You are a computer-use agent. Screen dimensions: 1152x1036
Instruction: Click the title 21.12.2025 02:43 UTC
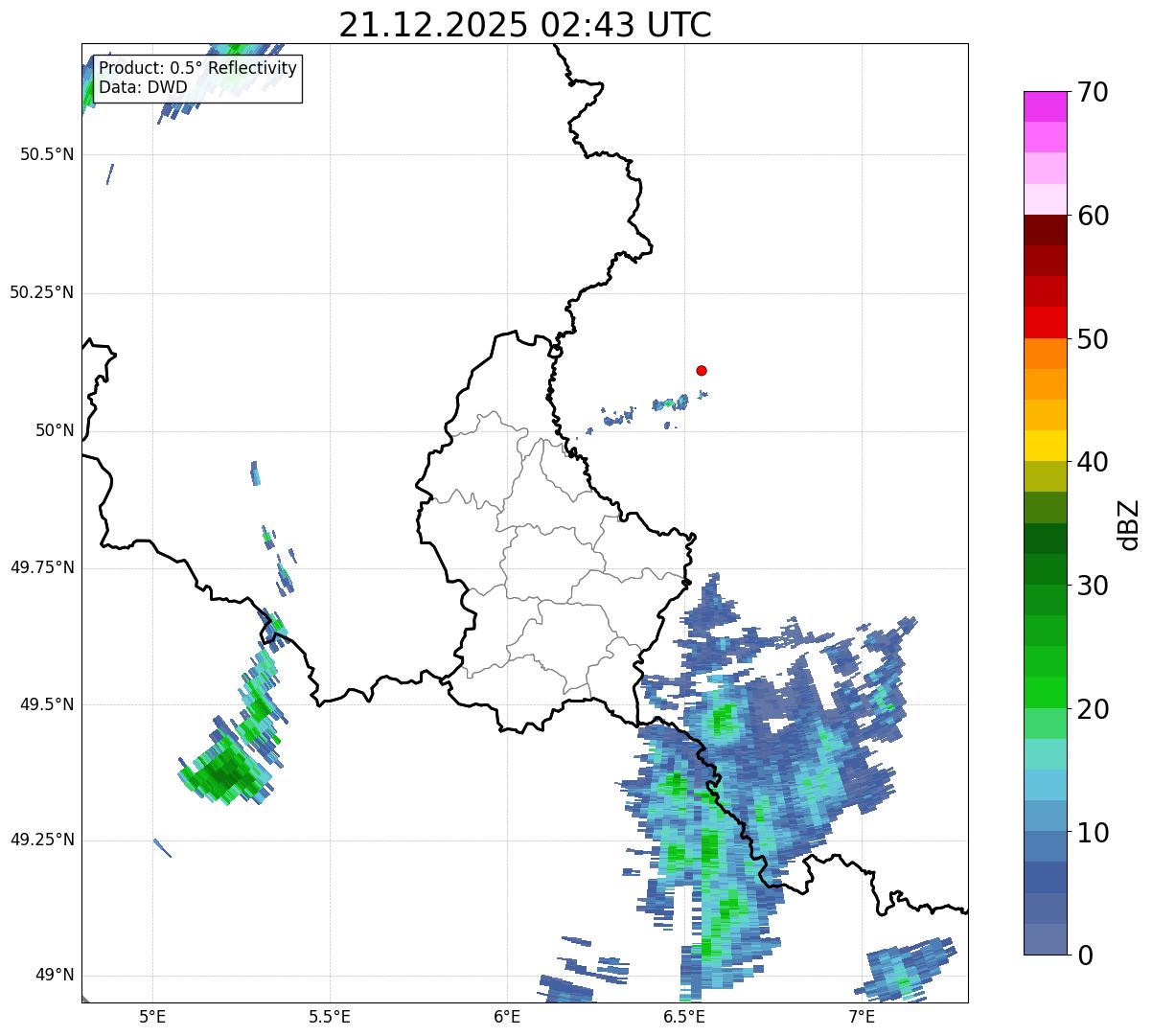[525, 24]
